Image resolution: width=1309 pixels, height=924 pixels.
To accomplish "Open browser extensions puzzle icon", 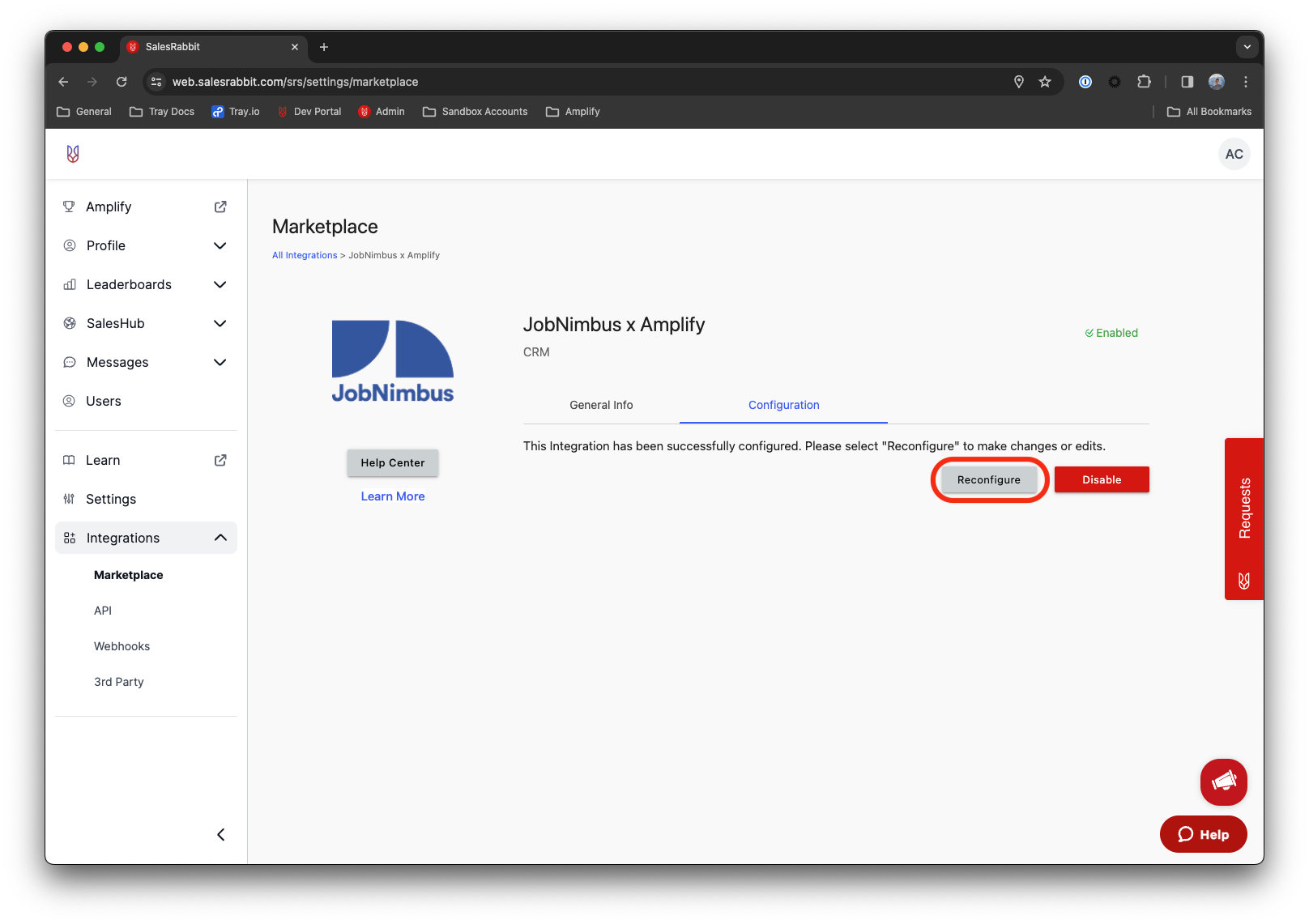I will pyautogui.click(x=1144, y=82).
